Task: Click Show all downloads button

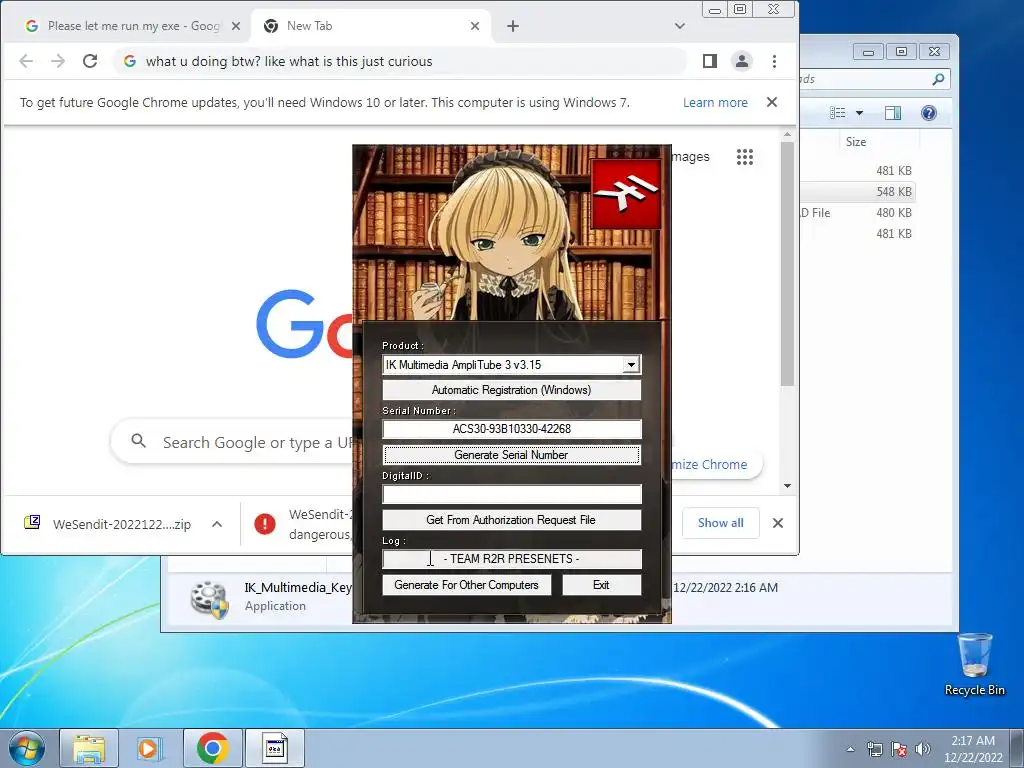Action: tap(720, 523)
